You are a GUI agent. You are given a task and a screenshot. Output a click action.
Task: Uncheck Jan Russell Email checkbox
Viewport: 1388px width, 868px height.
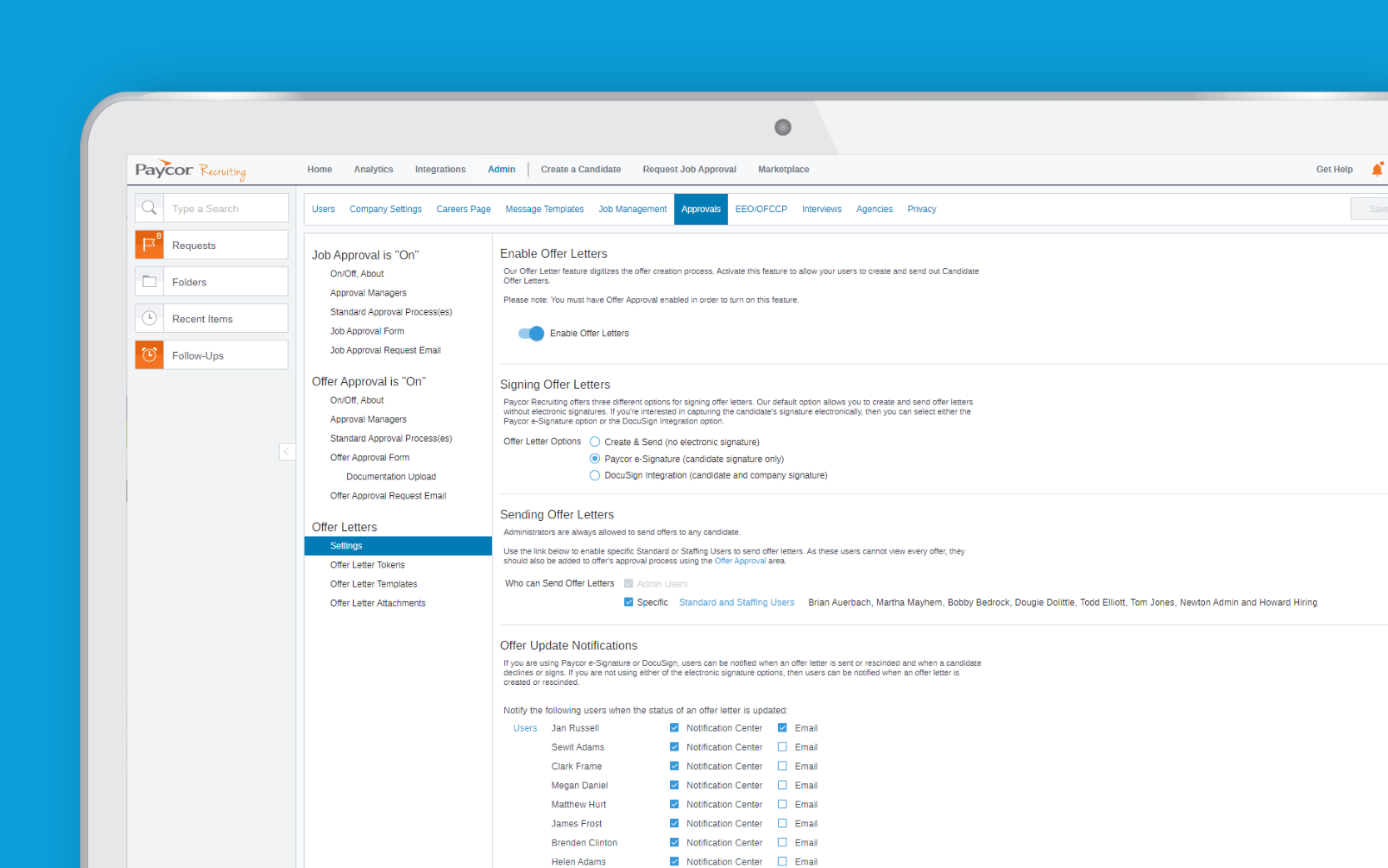click(782, 727)
